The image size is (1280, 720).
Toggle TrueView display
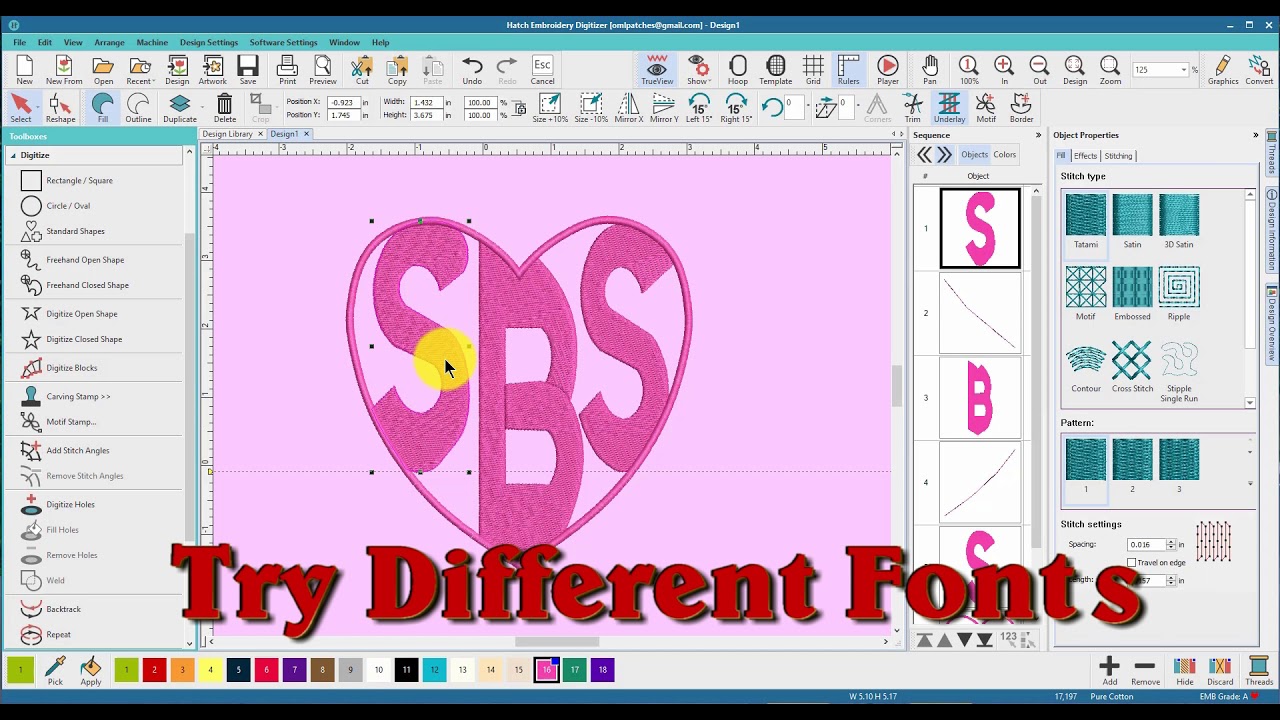coord(657,70)
